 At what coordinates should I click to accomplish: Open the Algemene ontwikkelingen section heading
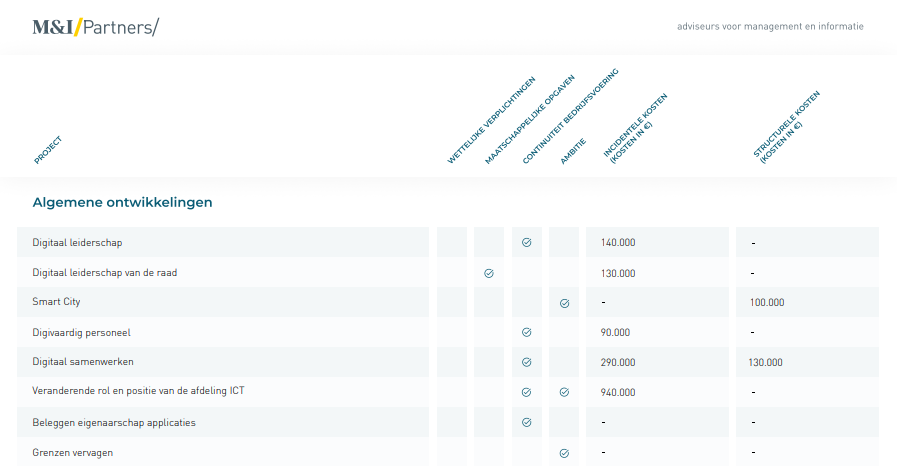point(122,202)
